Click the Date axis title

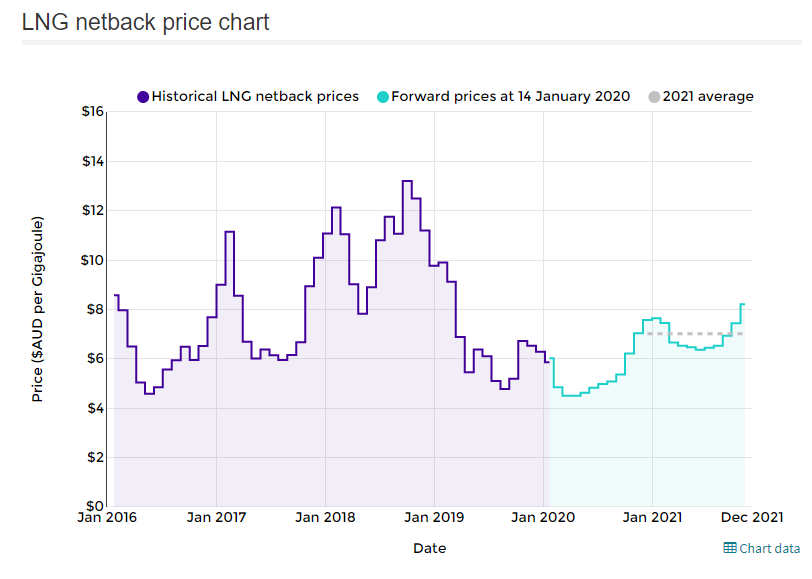point(429,548)
